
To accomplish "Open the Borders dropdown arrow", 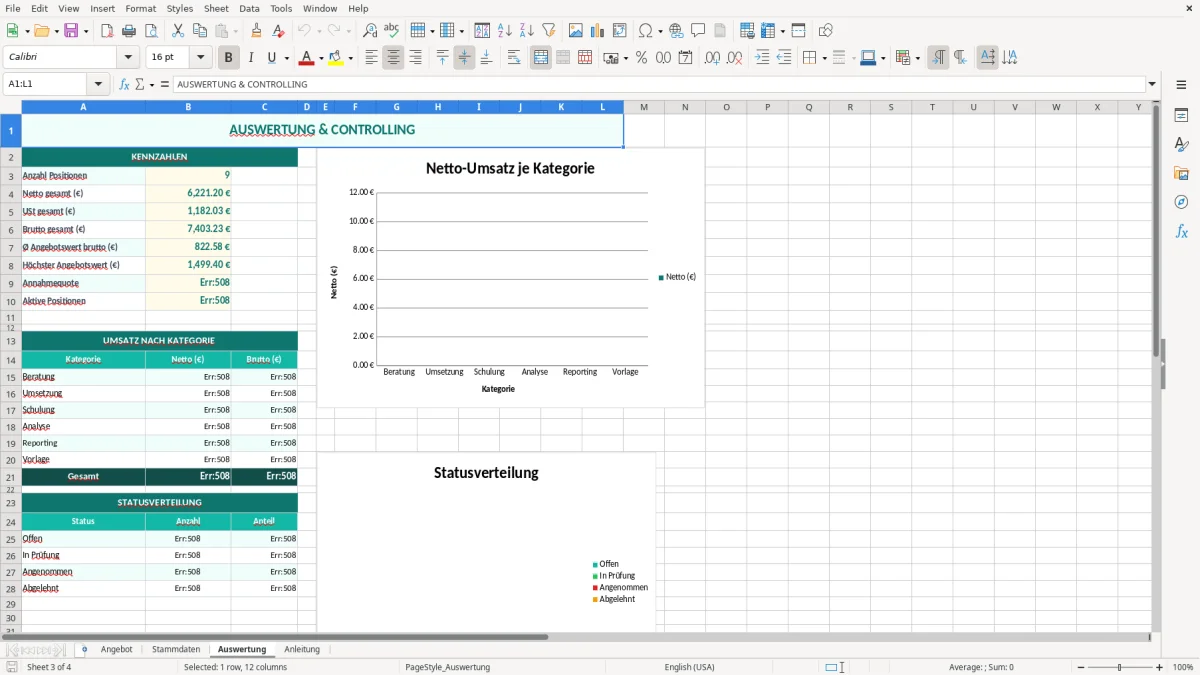I will click(x=823, y=58).
